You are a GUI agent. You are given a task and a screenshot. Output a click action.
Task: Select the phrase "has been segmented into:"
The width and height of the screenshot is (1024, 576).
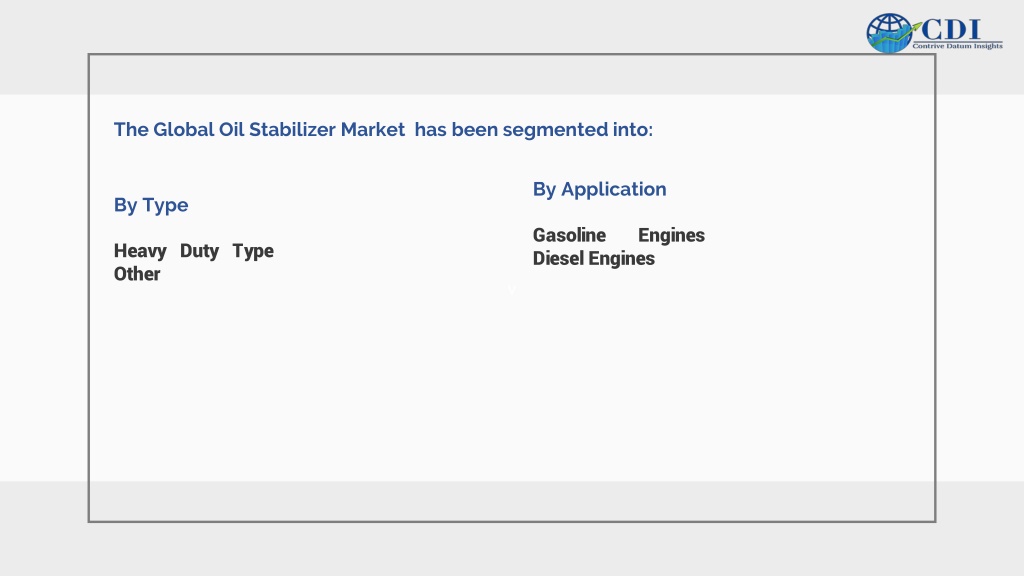[x=534, y=130]
